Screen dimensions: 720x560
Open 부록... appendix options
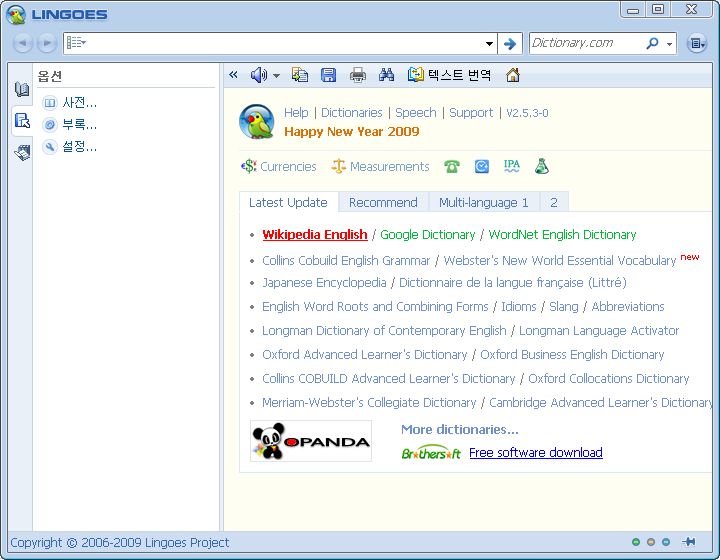(70, 124)
